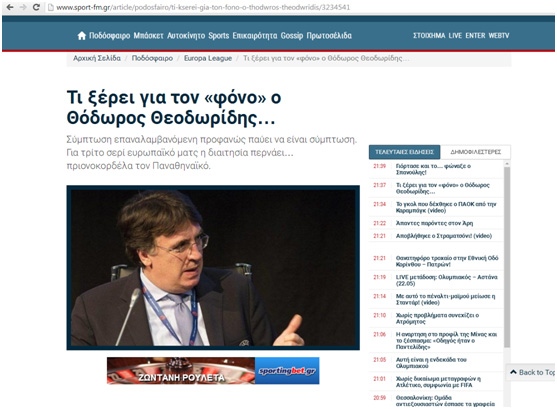557x409 pixels.
Task: Open the ΣΤΟΙΧΗΜΑ link in header
Action: click(x=429, y=36)
